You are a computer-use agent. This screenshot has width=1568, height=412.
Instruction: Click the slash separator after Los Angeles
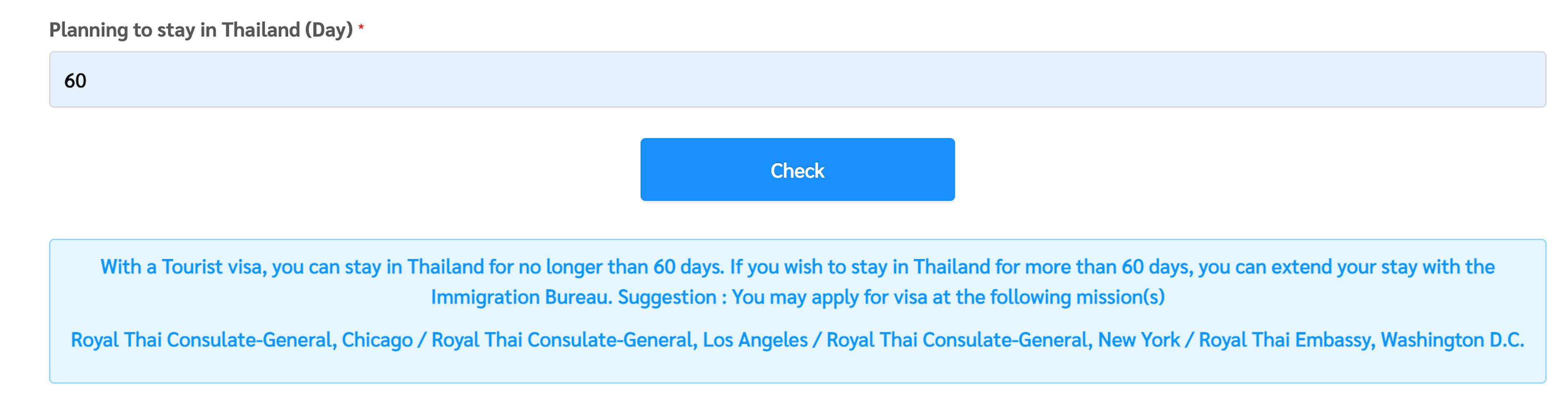817,340
